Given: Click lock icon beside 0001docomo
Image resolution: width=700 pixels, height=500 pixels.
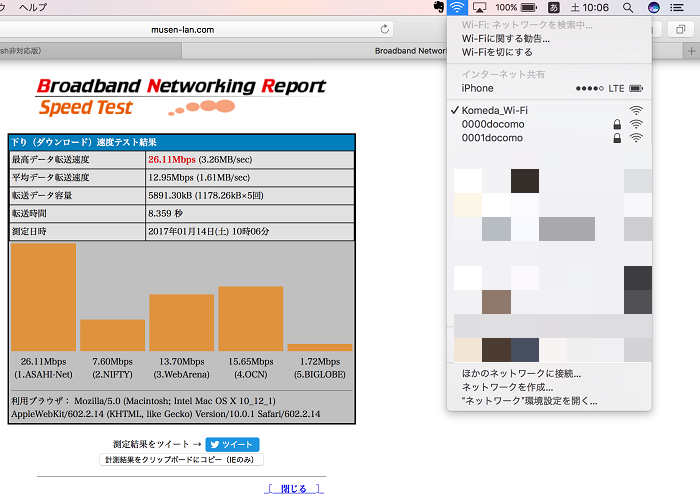Looking at the screenshot, I should coord(617,138).
